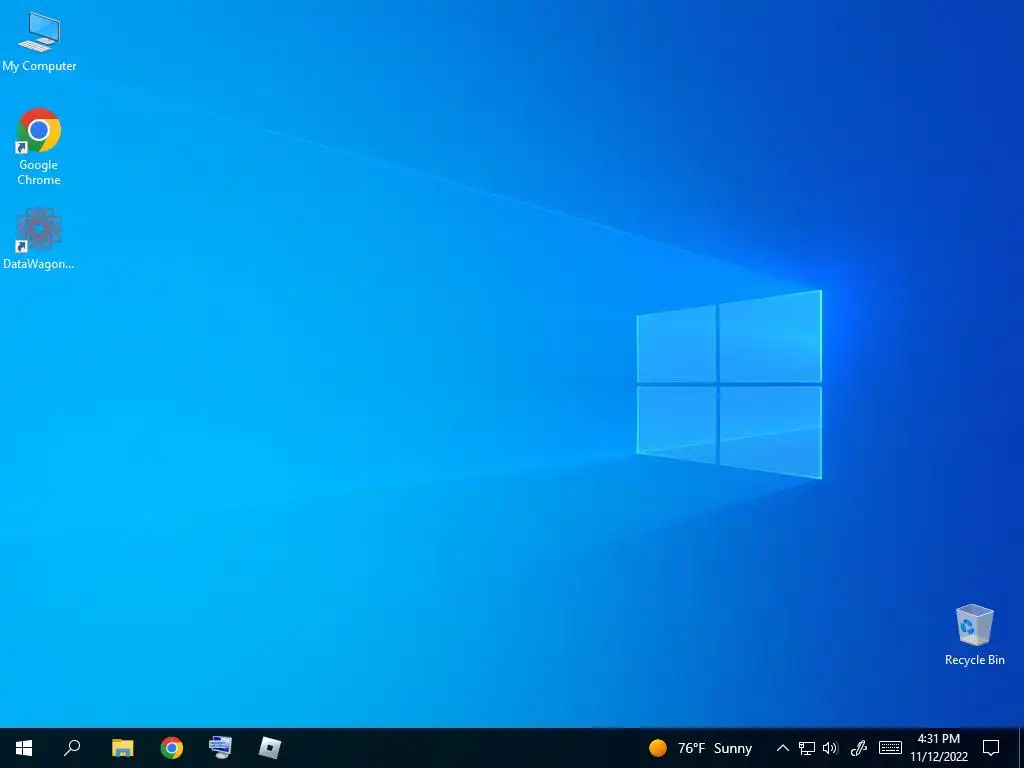Open File Explorer from the taskbar
Viewport: 1024px width, 768px height.
pos(122,748)
